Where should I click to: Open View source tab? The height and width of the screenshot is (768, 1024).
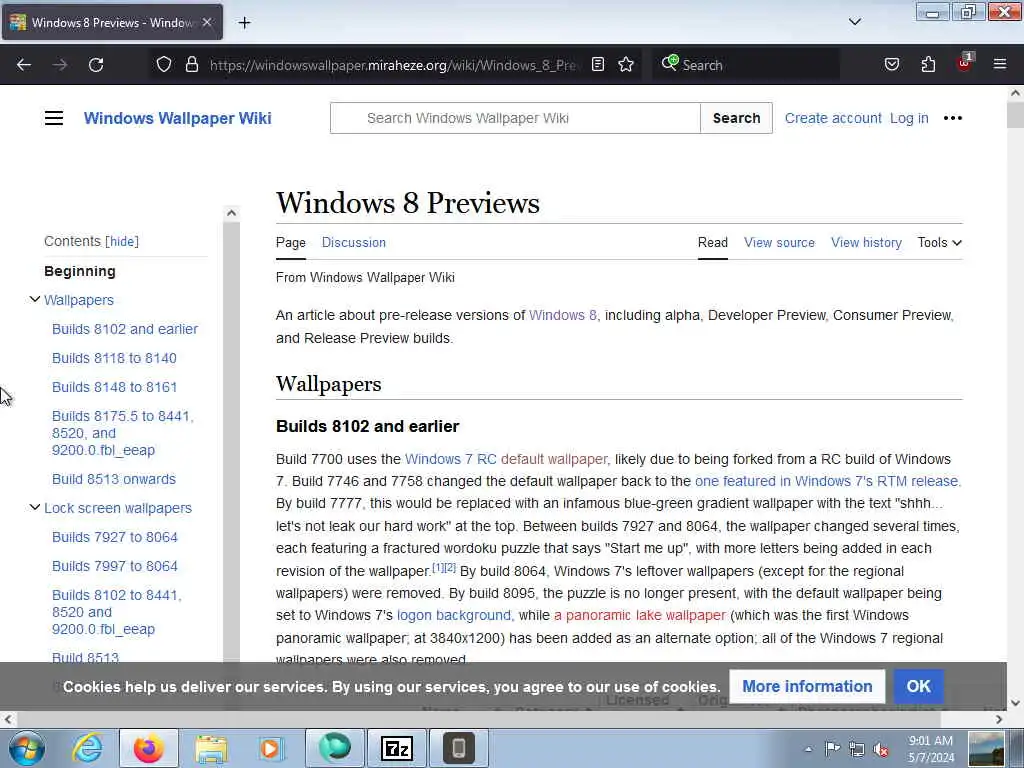779,242
